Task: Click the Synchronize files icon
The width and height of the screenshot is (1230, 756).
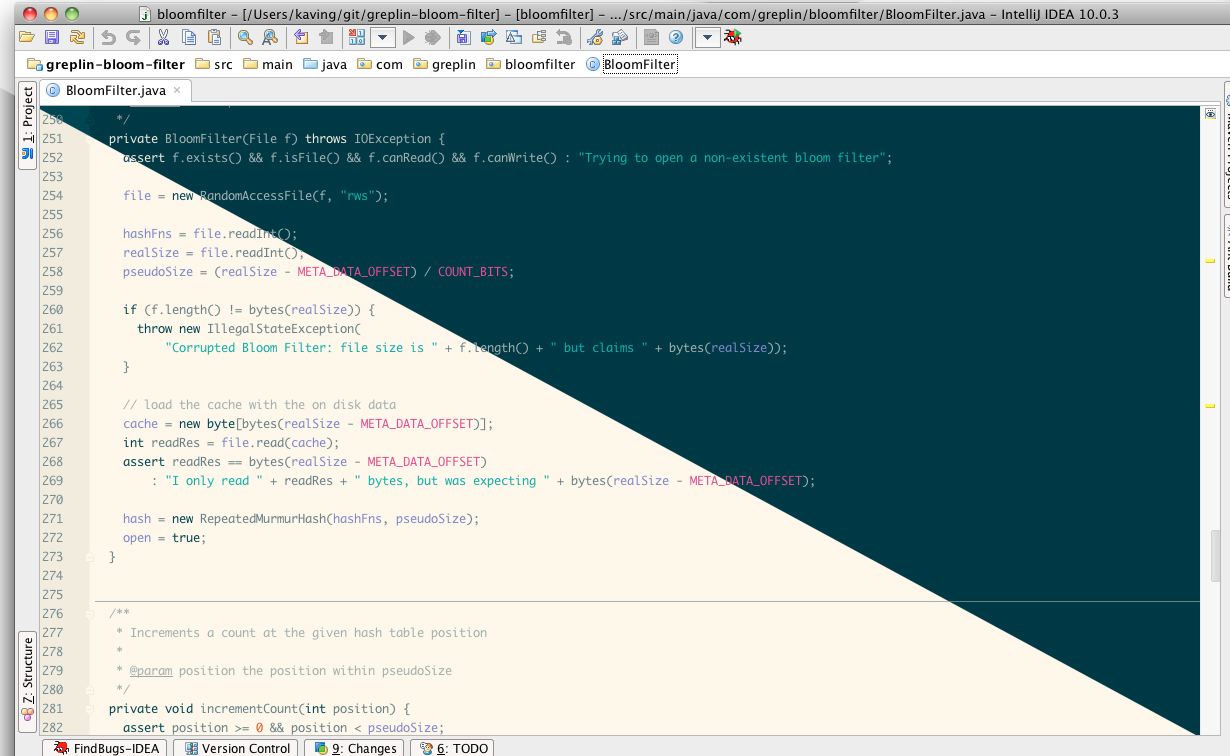Action: [77, 37]
